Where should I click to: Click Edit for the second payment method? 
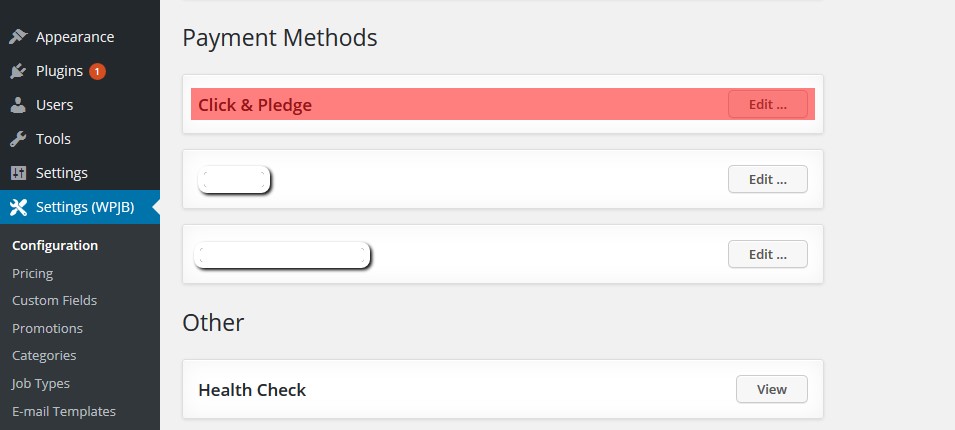(x=767, y=179)
